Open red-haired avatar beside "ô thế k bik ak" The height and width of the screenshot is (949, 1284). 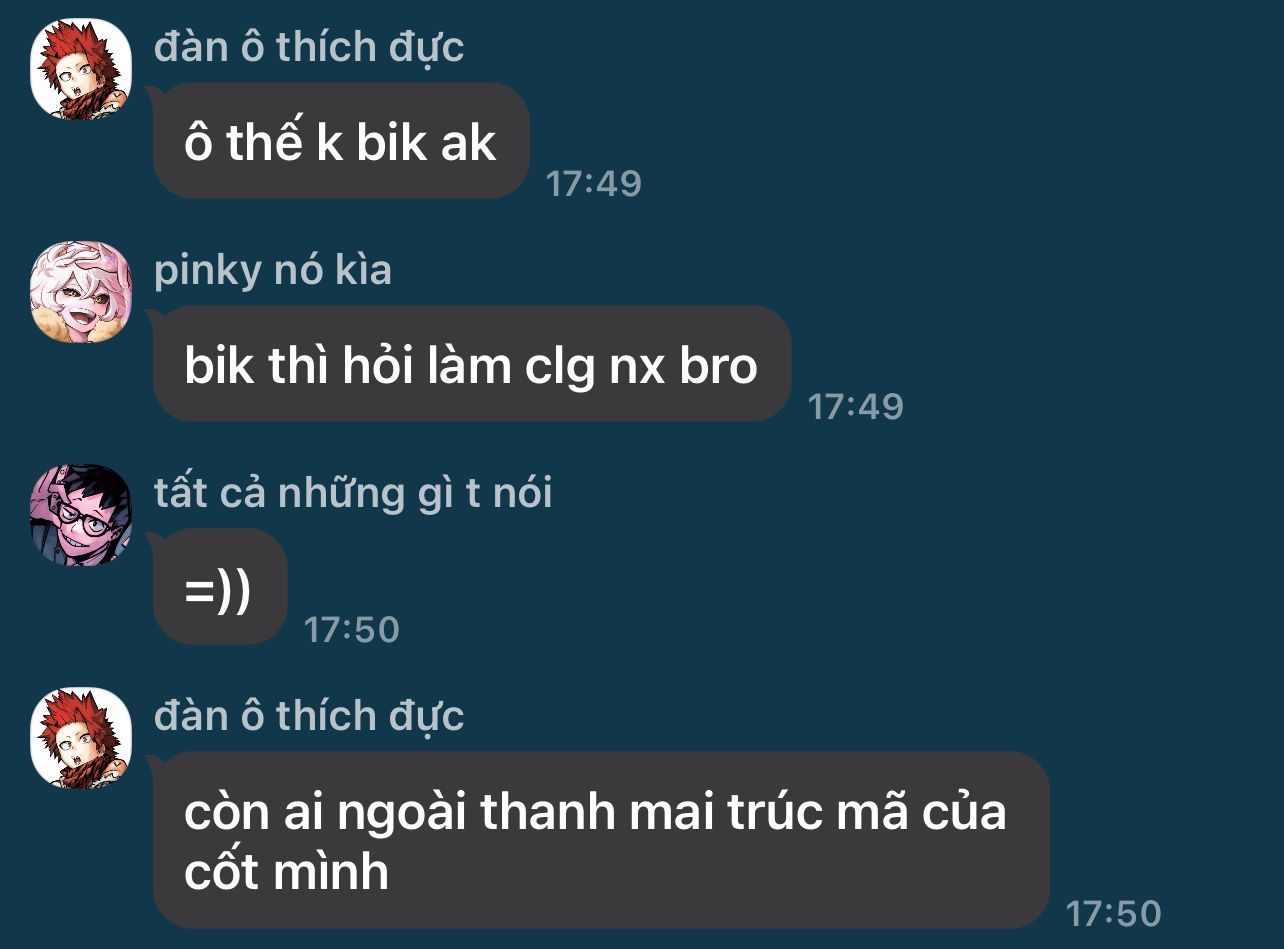(x=81, y=69)
